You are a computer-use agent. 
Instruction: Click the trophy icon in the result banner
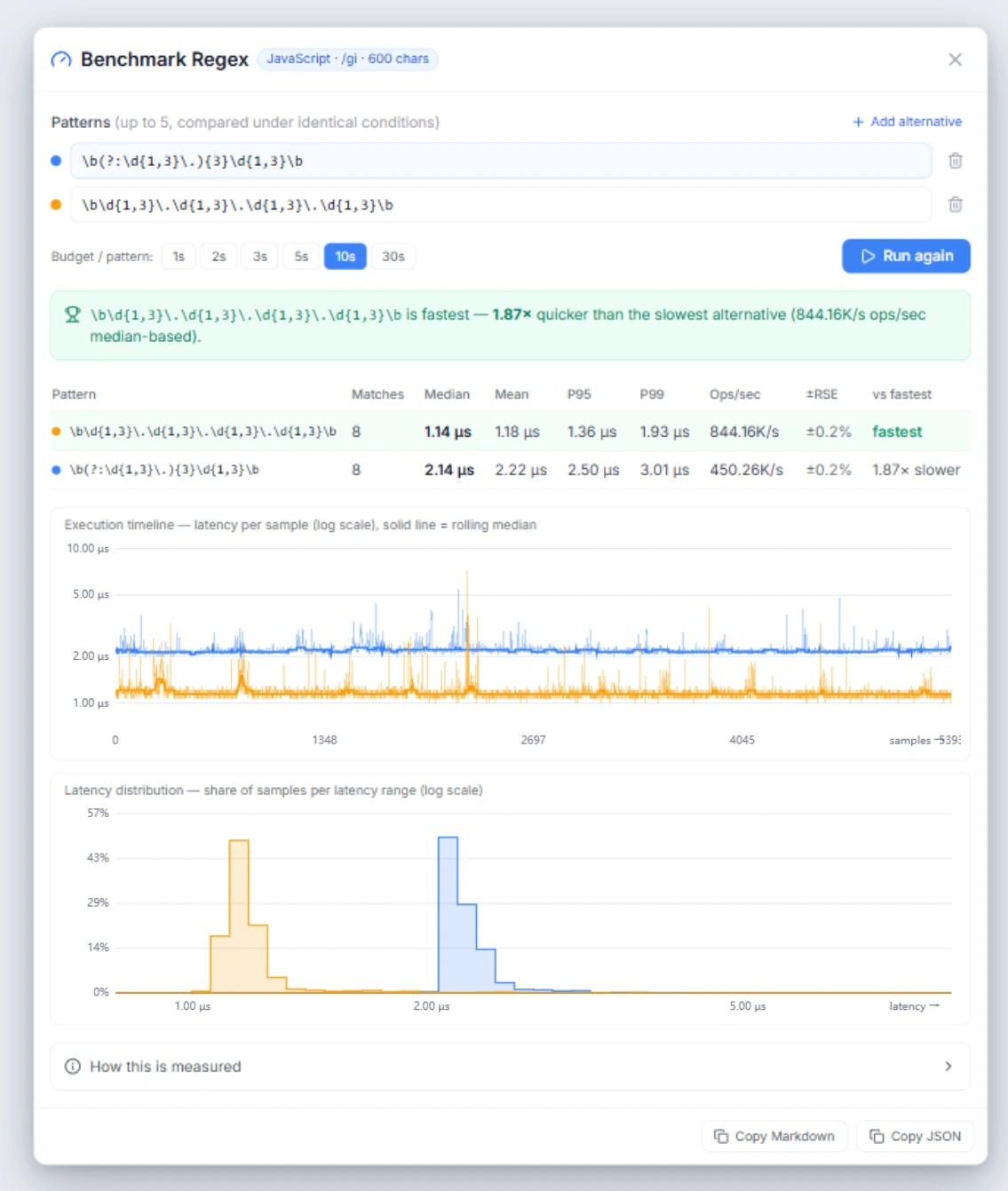coord(73,314)
